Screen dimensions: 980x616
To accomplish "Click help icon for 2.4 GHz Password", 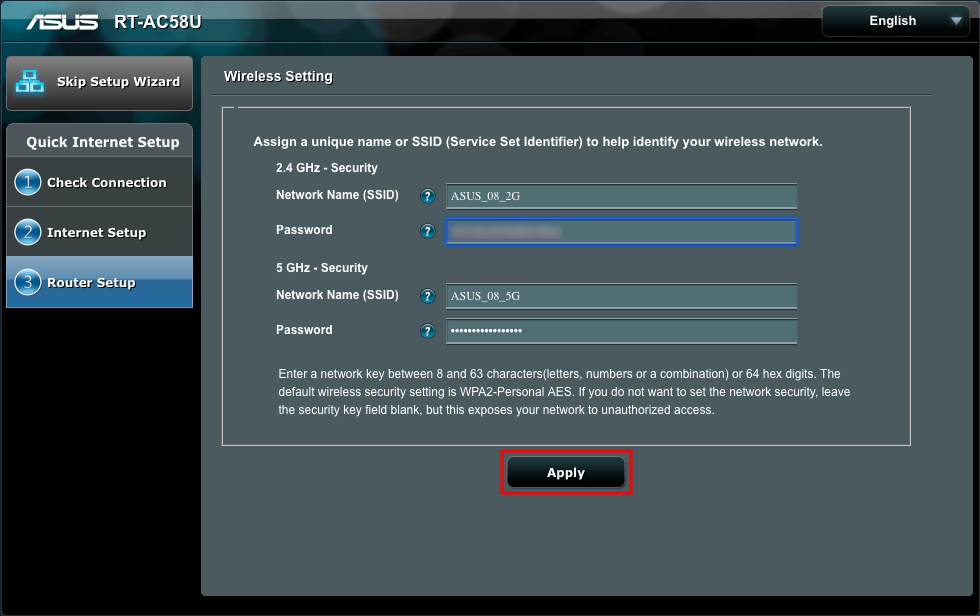I will point(428,231).
